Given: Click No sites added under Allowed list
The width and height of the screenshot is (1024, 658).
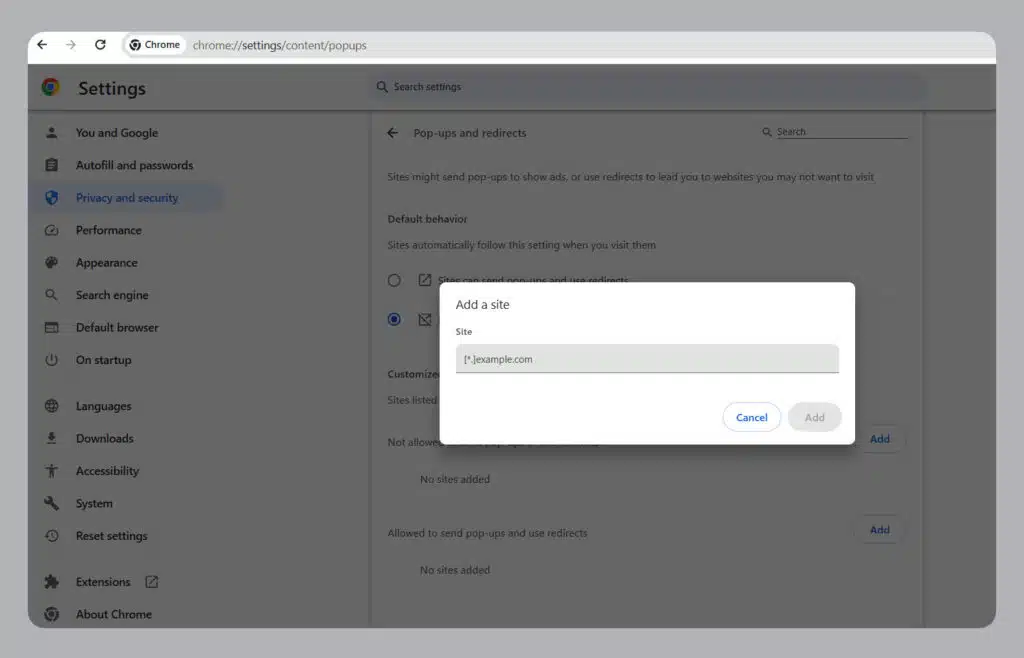Looking at the screenshot, I should tap(455, 570).
